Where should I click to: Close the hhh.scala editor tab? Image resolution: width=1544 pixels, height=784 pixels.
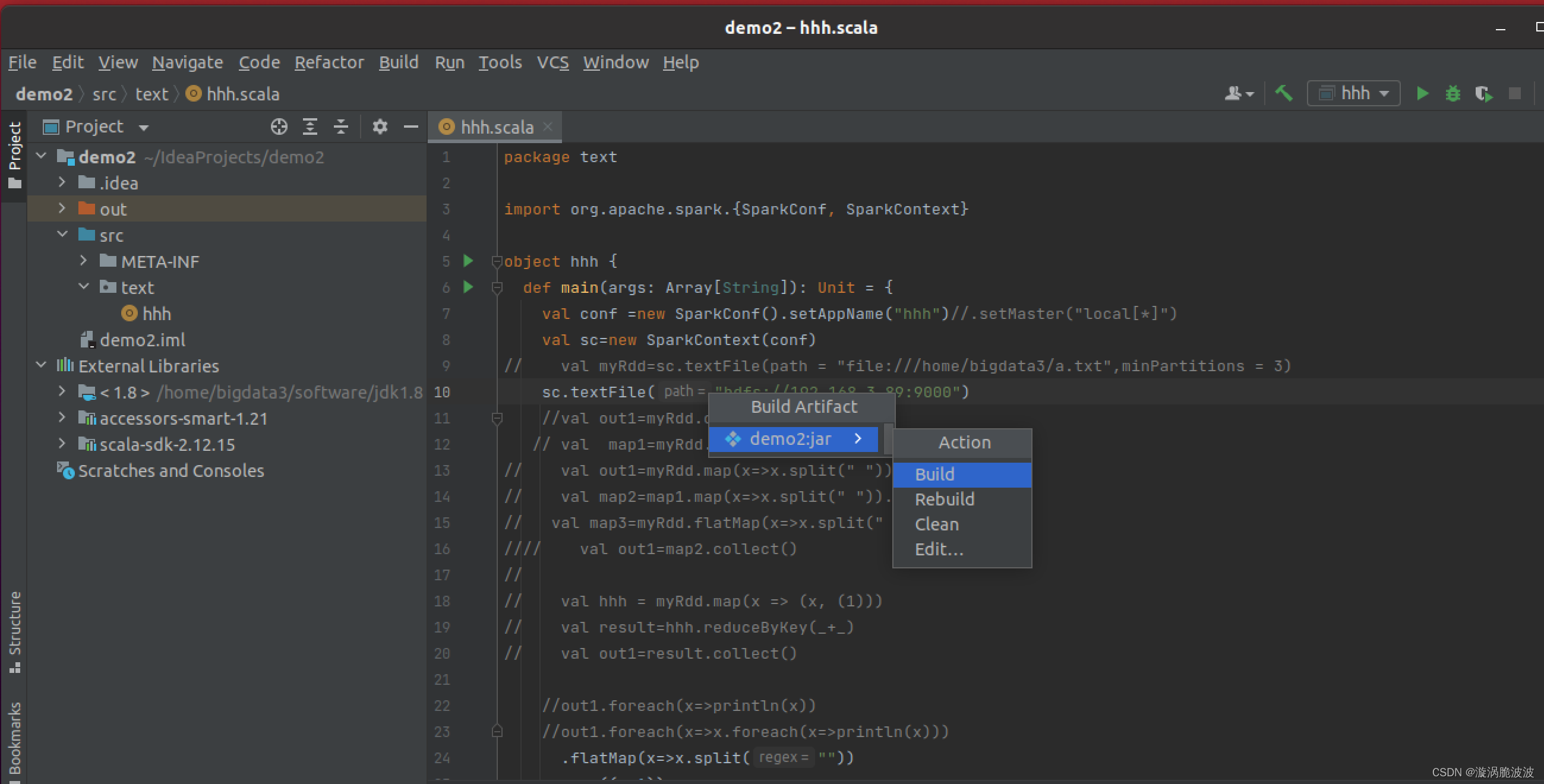(x=547, y=127)
